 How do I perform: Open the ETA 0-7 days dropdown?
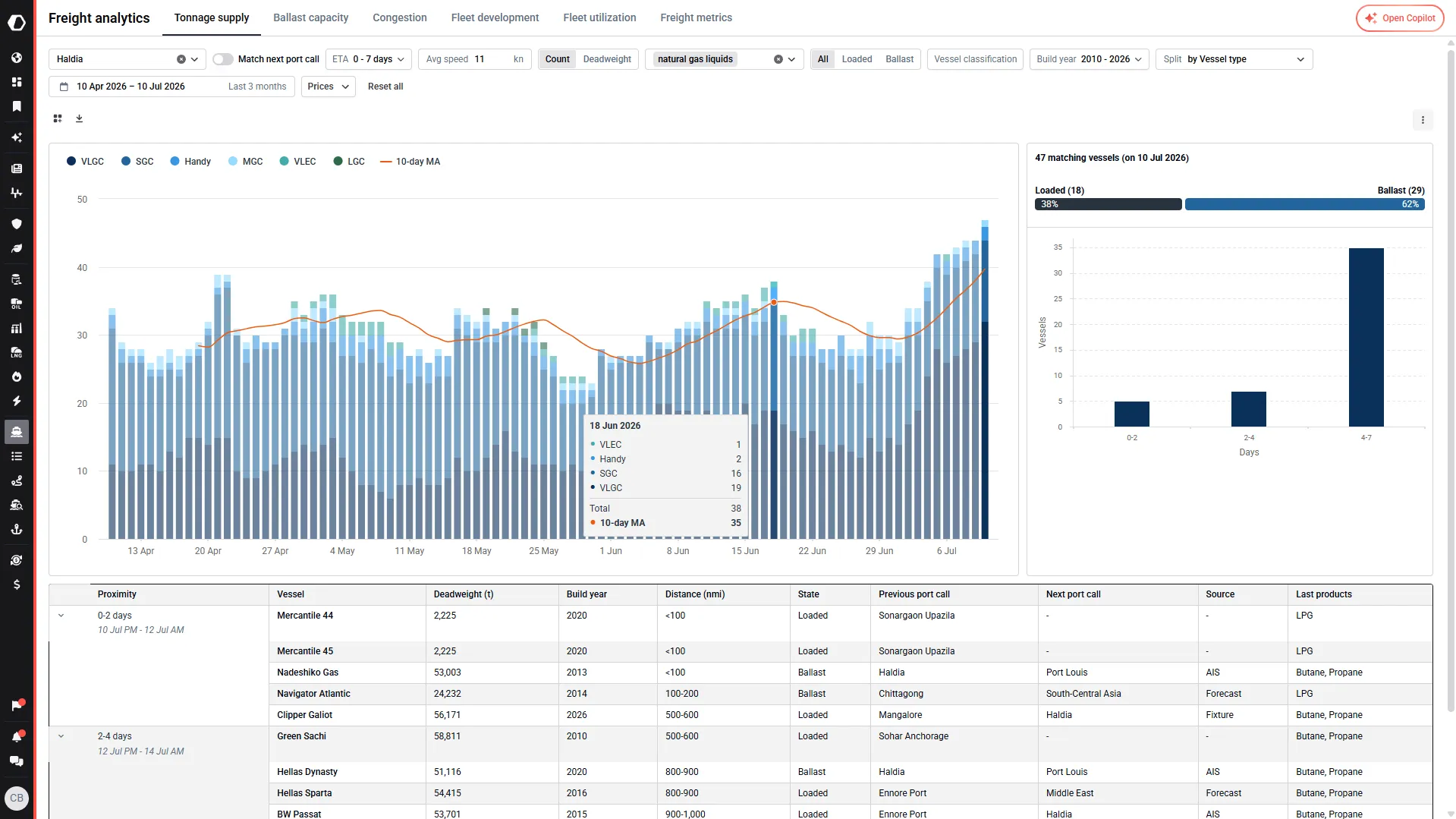tap(369, 59)
